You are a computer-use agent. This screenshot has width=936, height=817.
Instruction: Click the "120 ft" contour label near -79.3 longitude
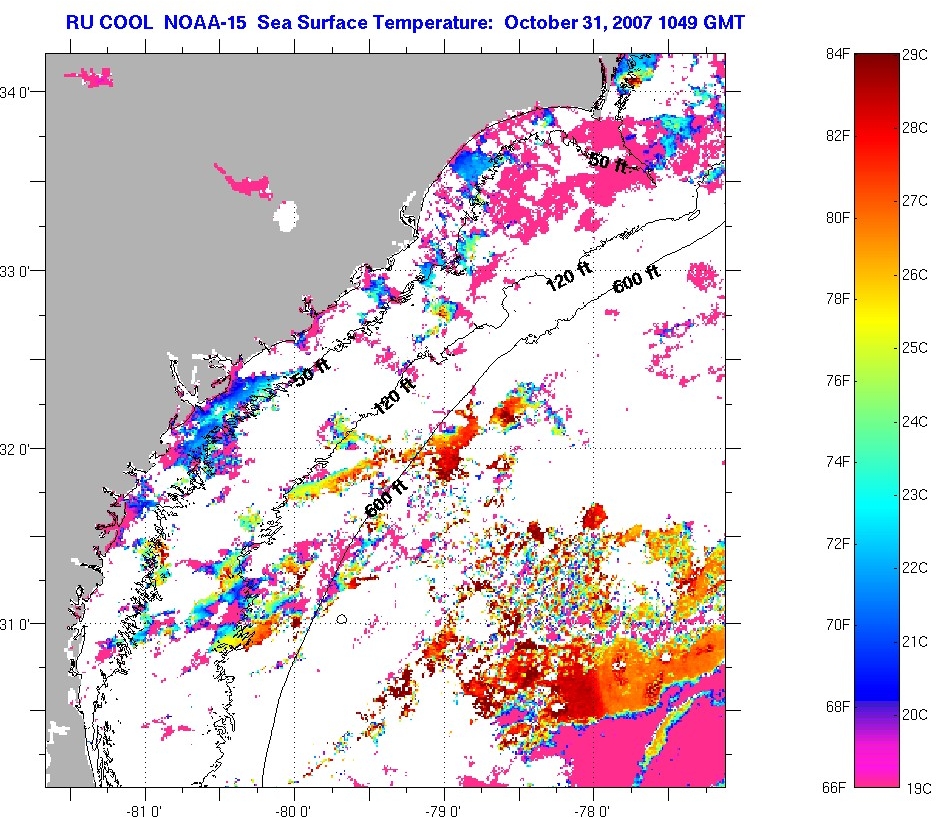(393, 397)
